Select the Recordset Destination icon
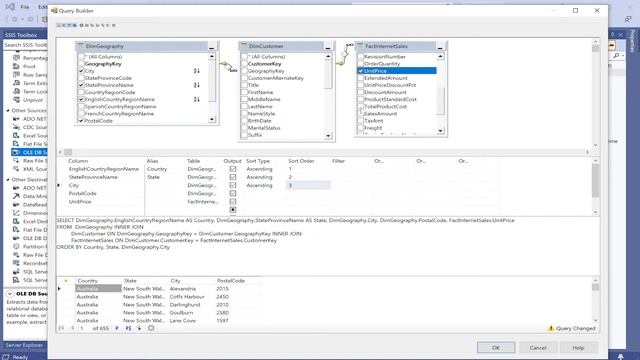The image size is (640, 360). [x=16, y=263]
